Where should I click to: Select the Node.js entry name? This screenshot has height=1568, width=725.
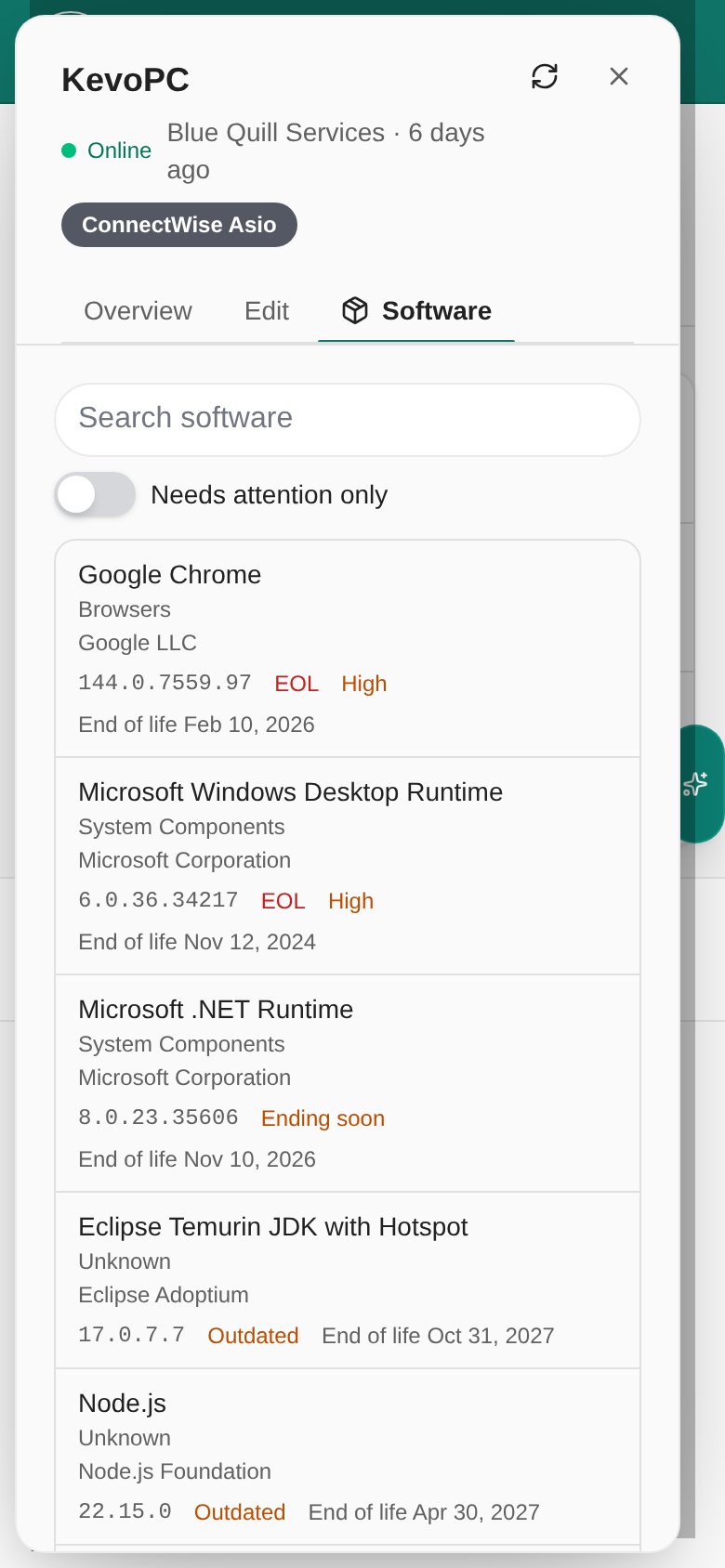[x=122, y=1404]
